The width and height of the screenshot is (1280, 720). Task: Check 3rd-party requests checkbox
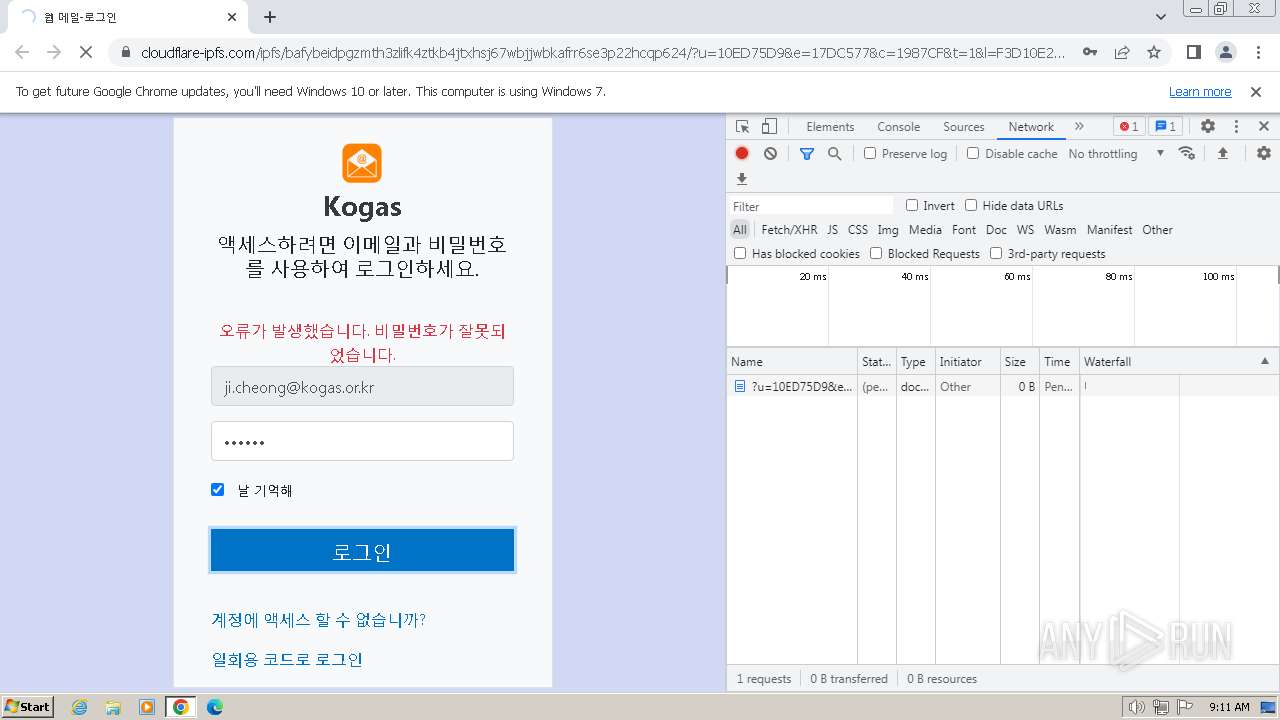click(996, 254)
